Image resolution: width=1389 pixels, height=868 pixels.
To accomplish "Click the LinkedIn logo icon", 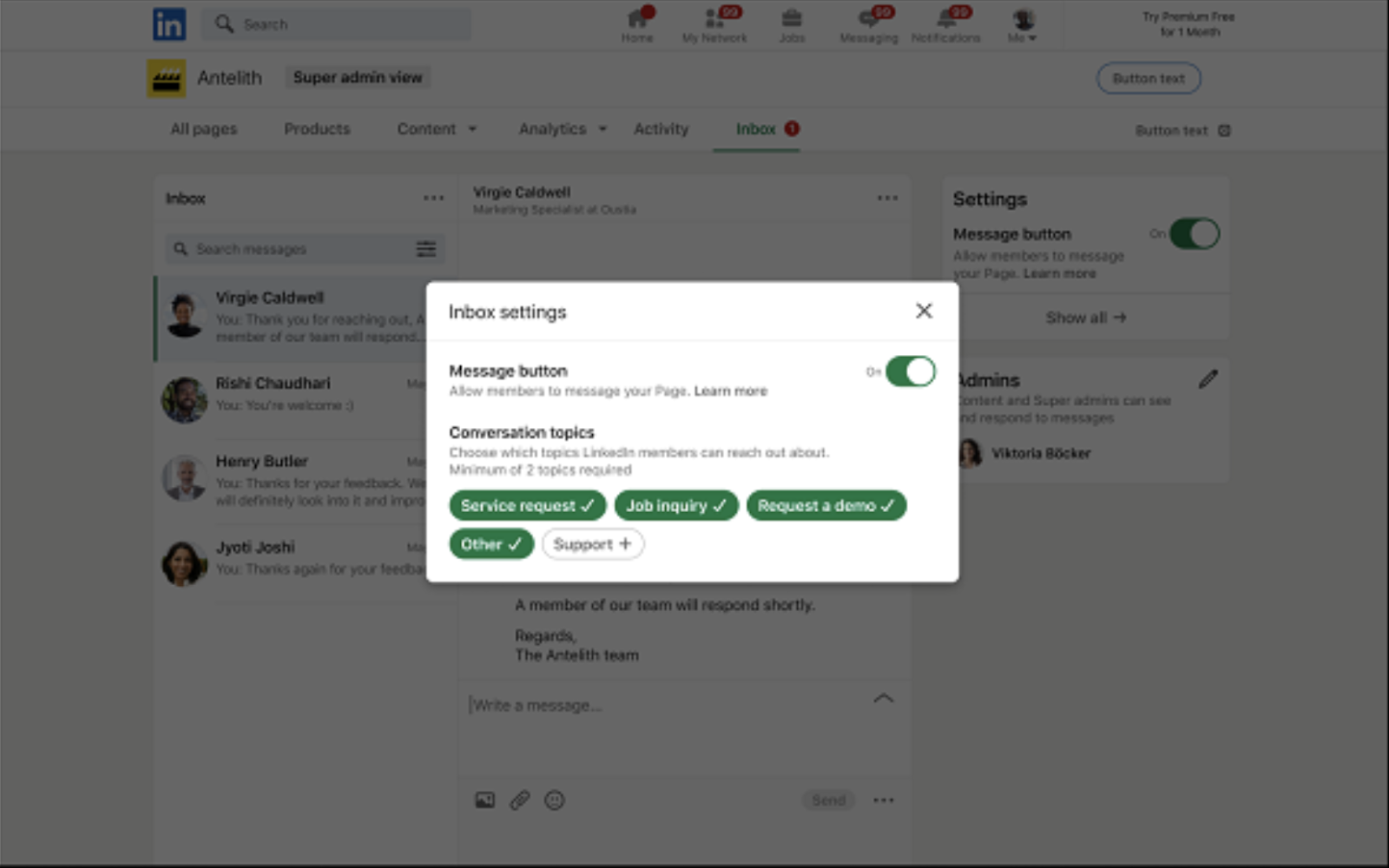I will point(169,24).
